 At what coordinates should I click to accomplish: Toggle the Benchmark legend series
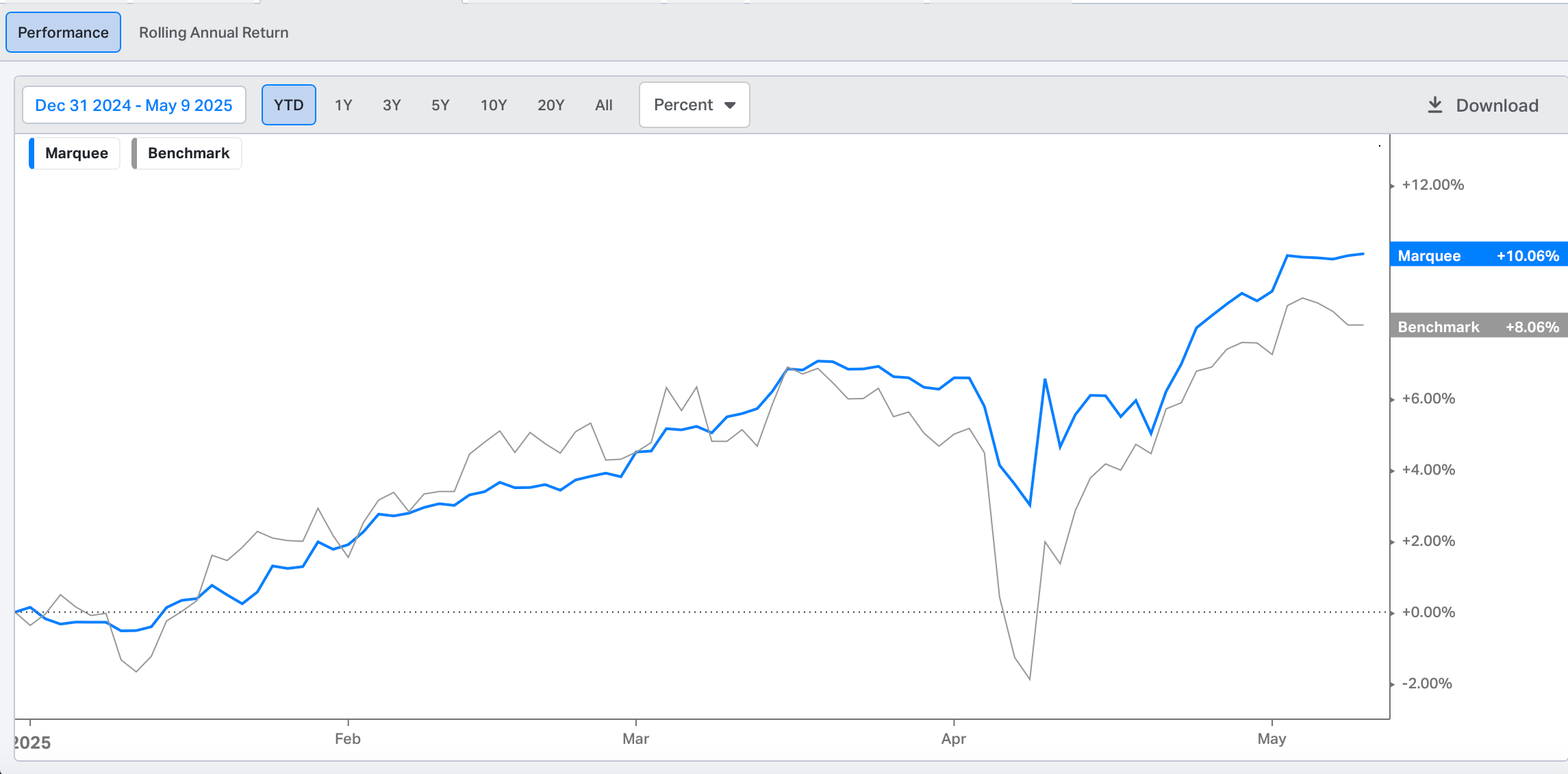pyautogui.click(x=188, y=153)
